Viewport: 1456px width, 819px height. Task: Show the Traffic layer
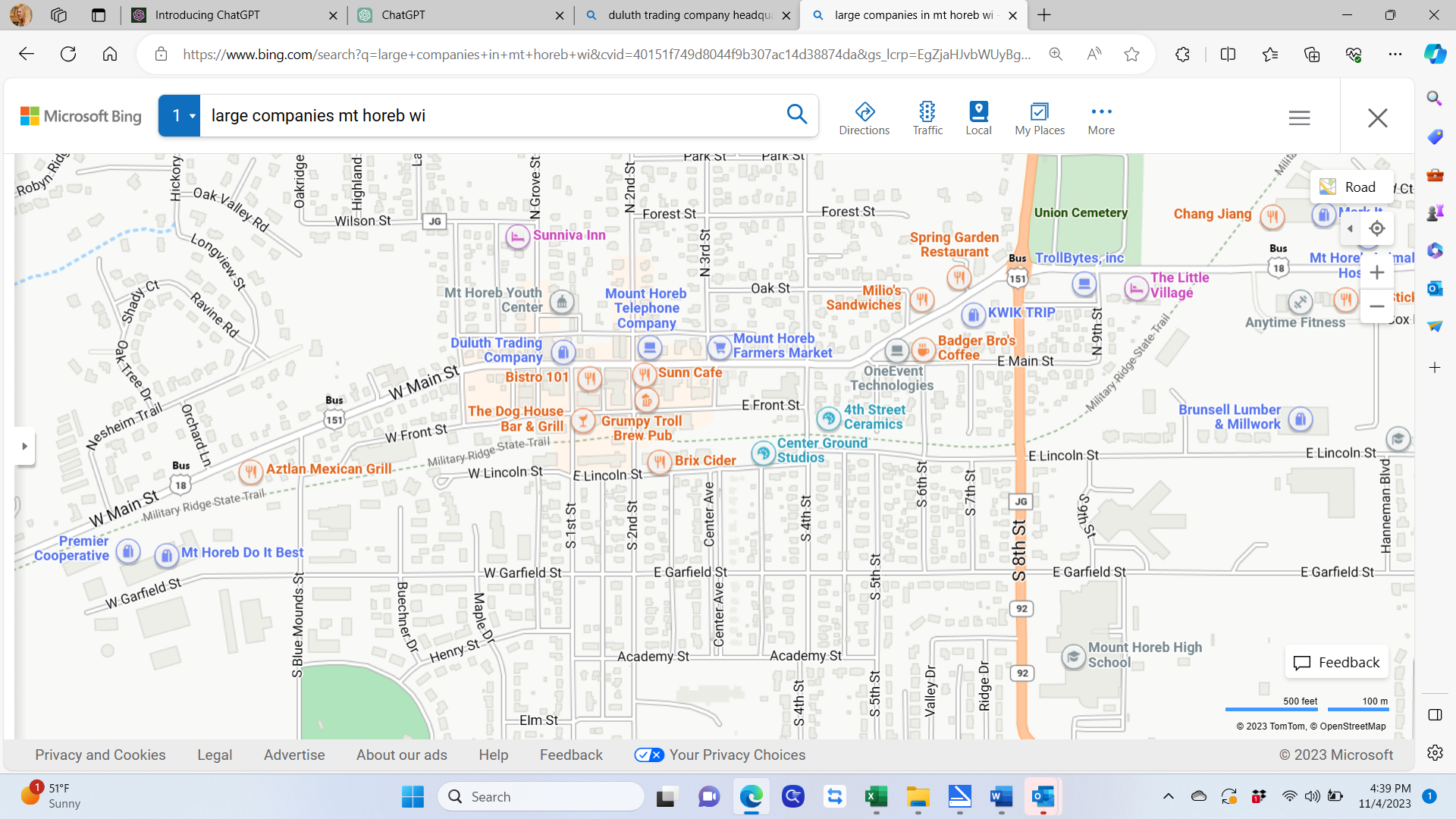tap(927, 118)
